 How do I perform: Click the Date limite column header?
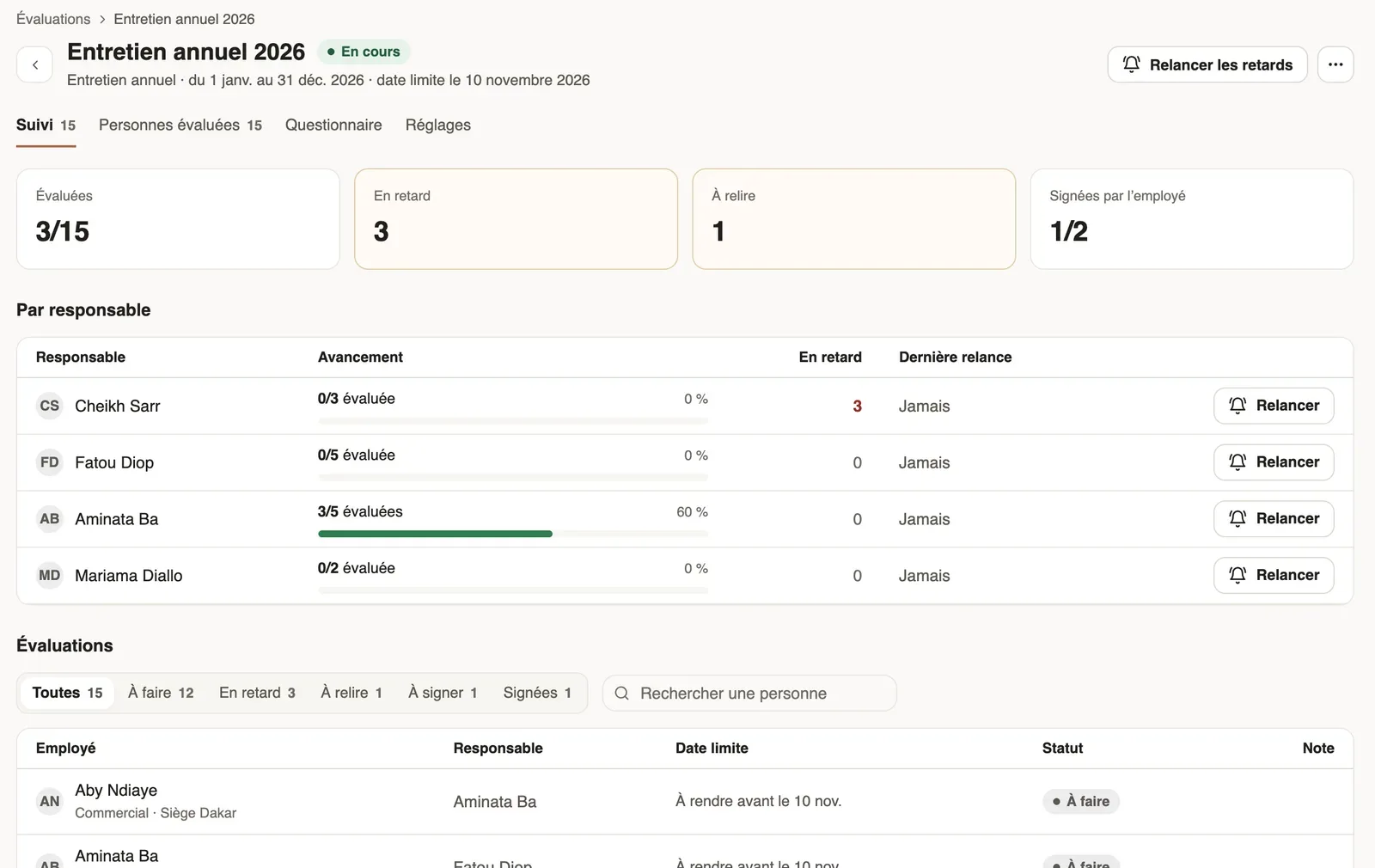tap(712, 748)
